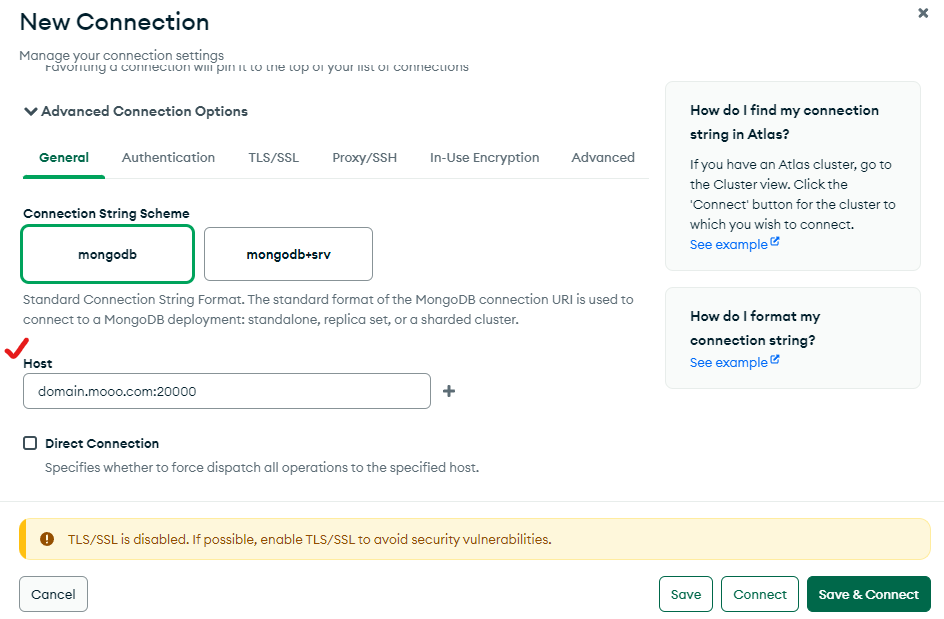
Task: Open the TLS/SSL tab
Action: [273, 158]
